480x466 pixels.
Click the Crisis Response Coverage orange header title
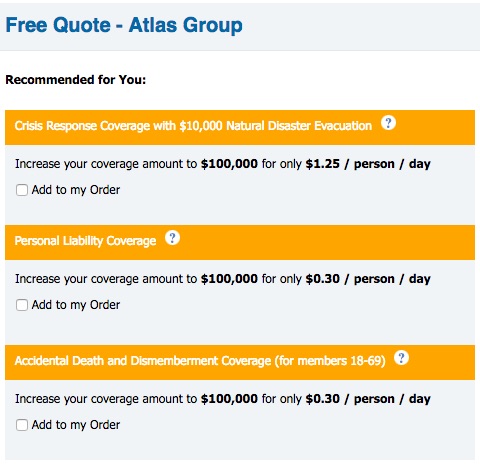coord(193,126)
